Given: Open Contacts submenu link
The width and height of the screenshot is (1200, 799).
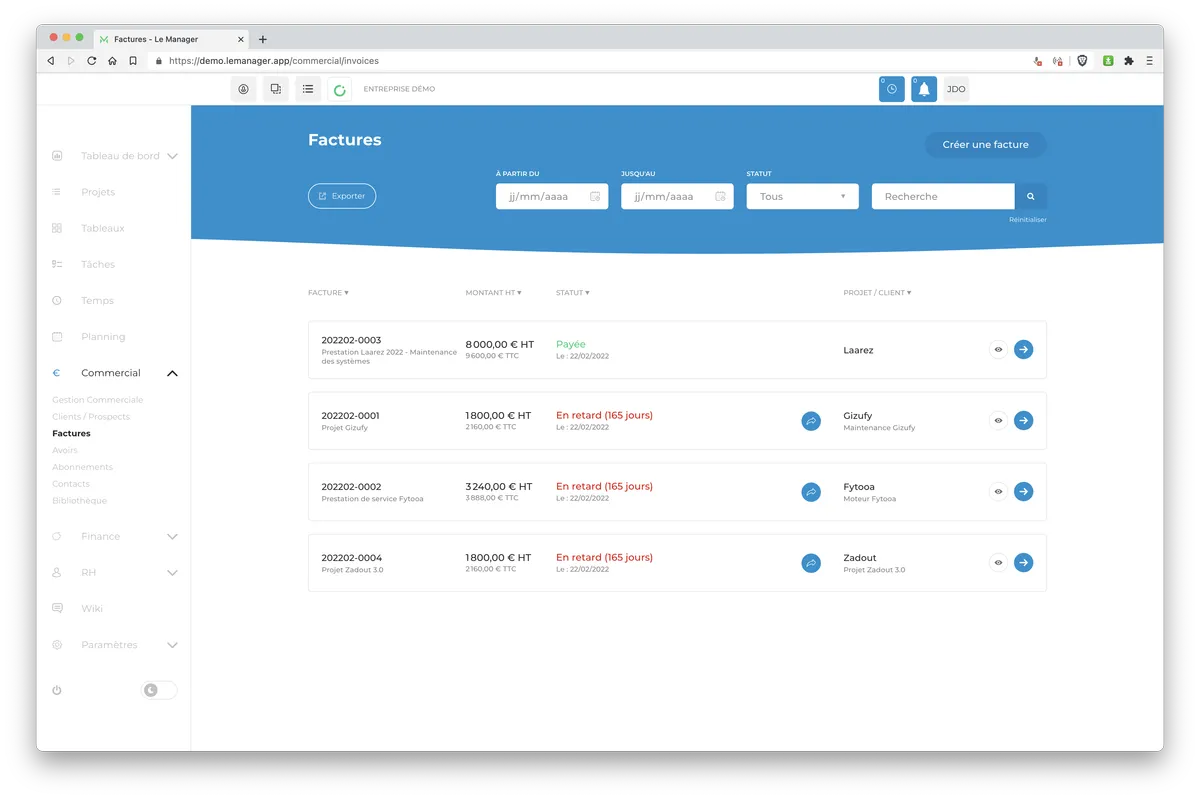Looking at the screenshot, I should tap(71, 484).
